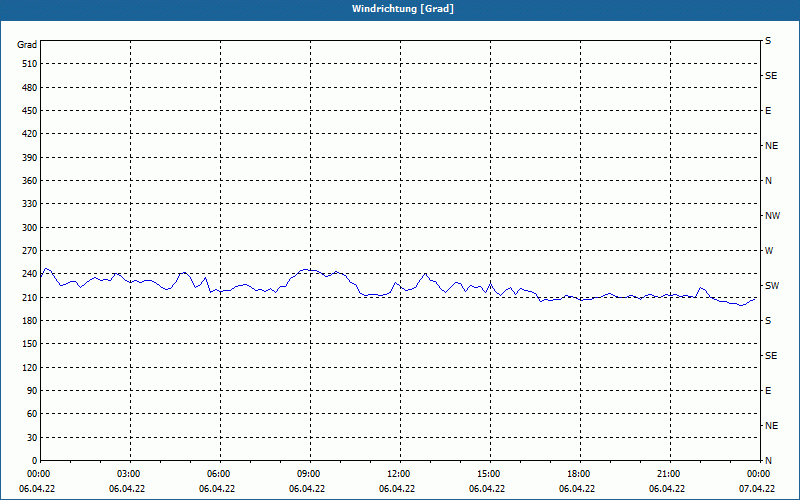Select the 270 y-axis tick label
Screen dimensions: 800x500
click(30, 251)
